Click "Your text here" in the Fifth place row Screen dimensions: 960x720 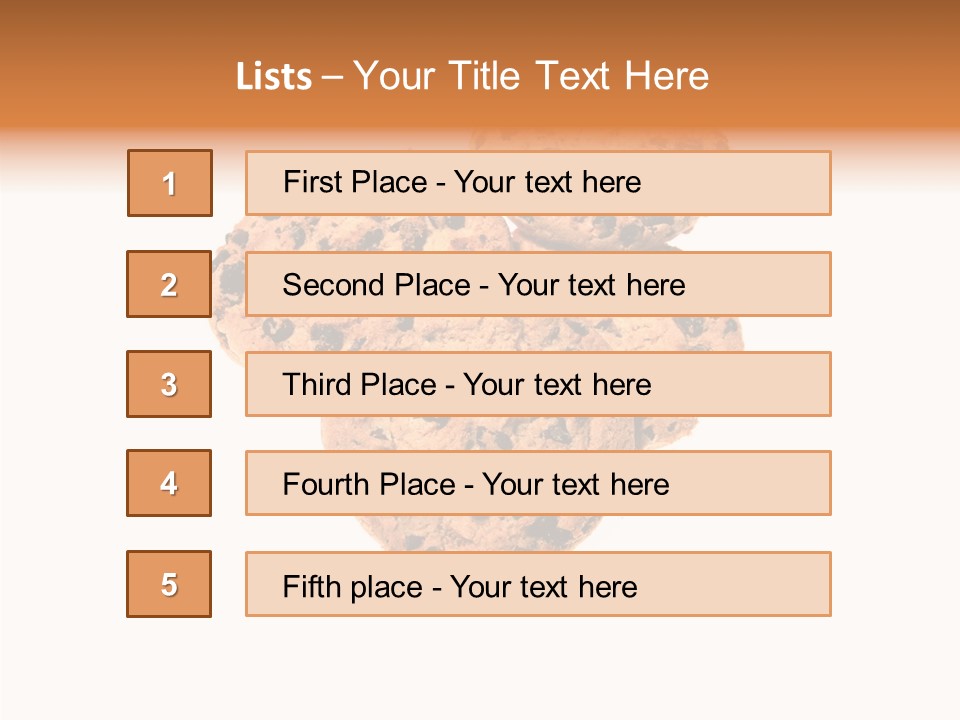pyautogui.click(x=543, y=586)
